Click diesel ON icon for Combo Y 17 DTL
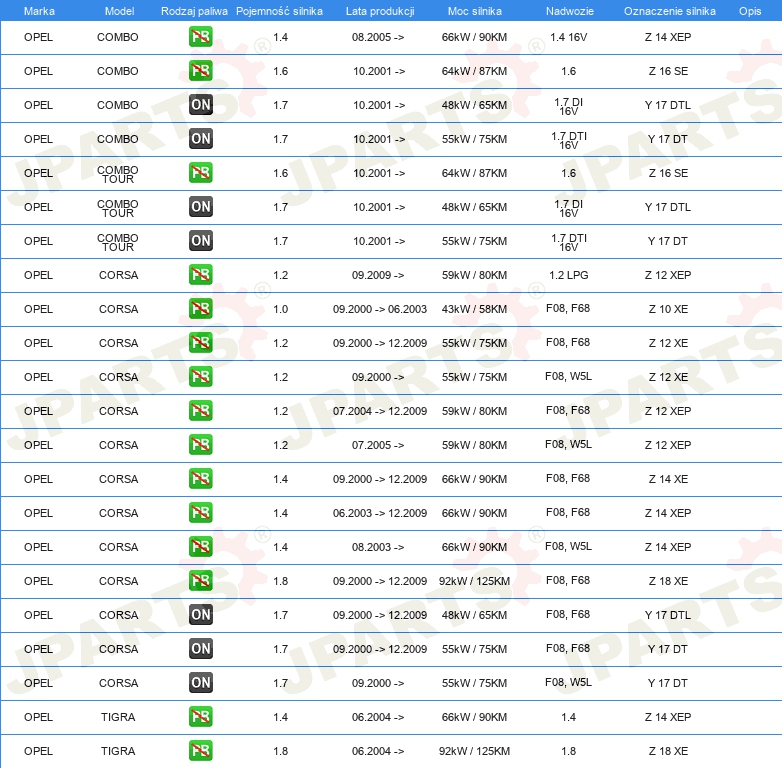The image size is (782, 768). pos(200,105)
